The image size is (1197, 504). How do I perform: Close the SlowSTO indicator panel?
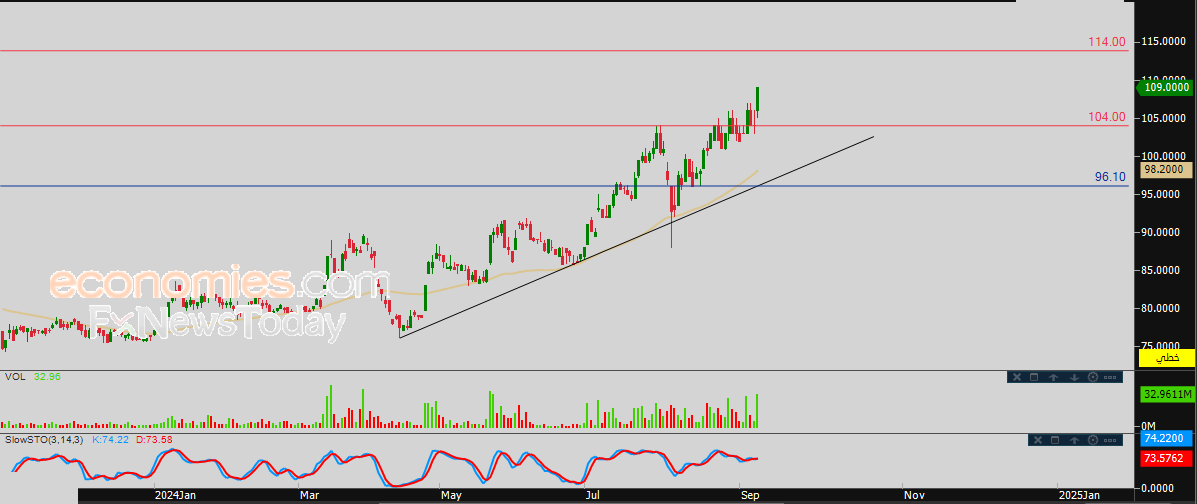(1037, 440)
